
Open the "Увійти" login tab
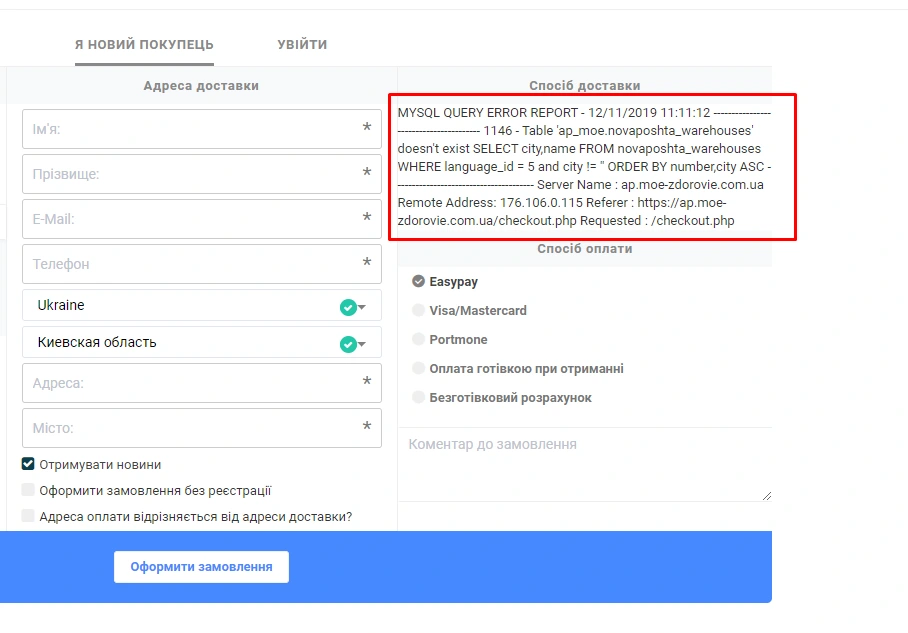point(302,45)
